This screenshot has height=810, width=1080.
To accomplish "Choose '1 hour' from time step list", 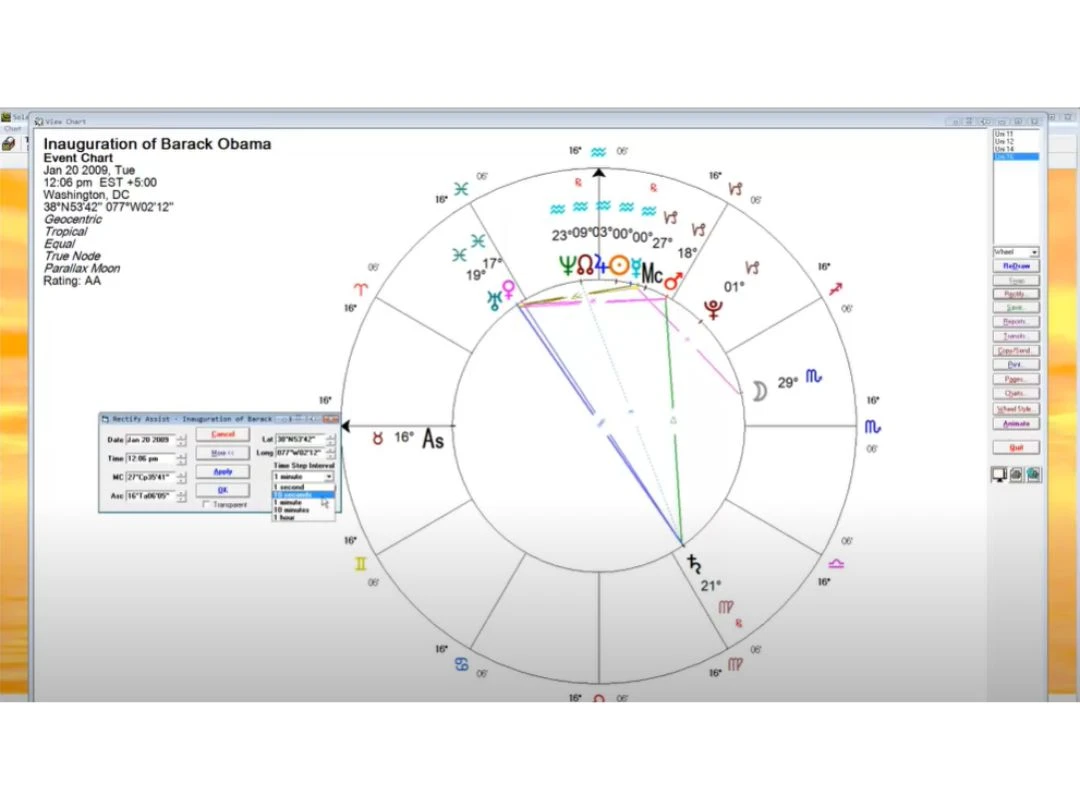I will coord(284,518).
